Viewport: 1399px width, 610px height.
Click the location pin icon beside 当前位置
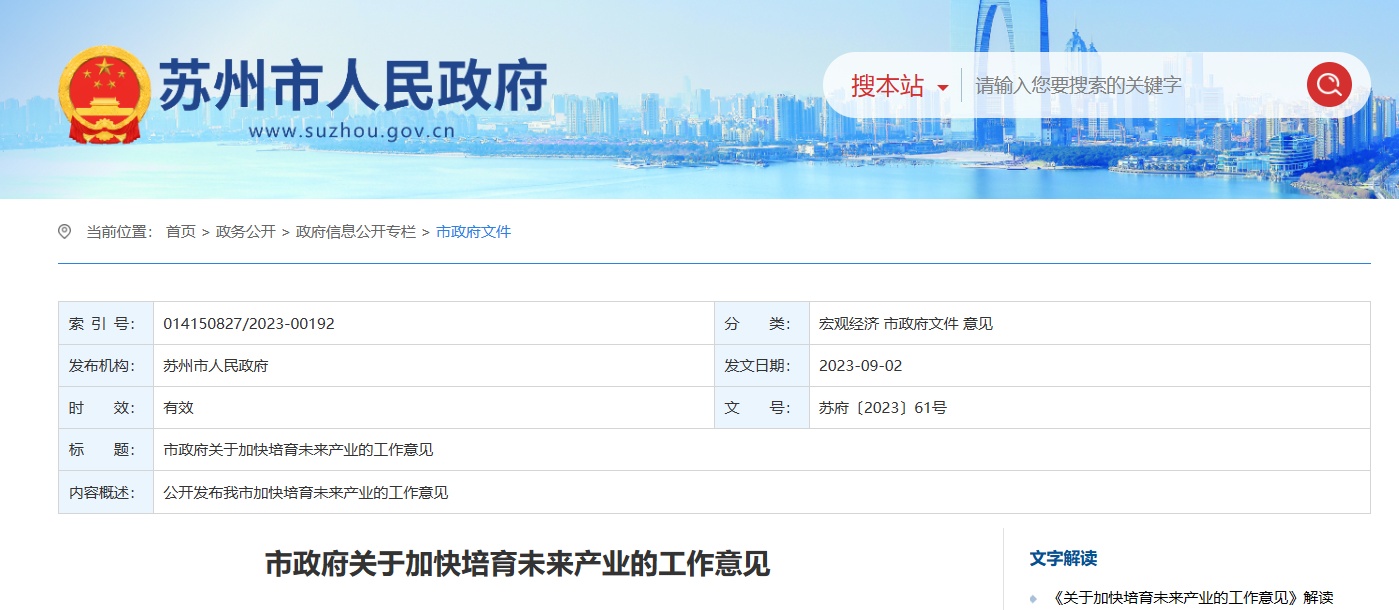[x=65, y=232]
